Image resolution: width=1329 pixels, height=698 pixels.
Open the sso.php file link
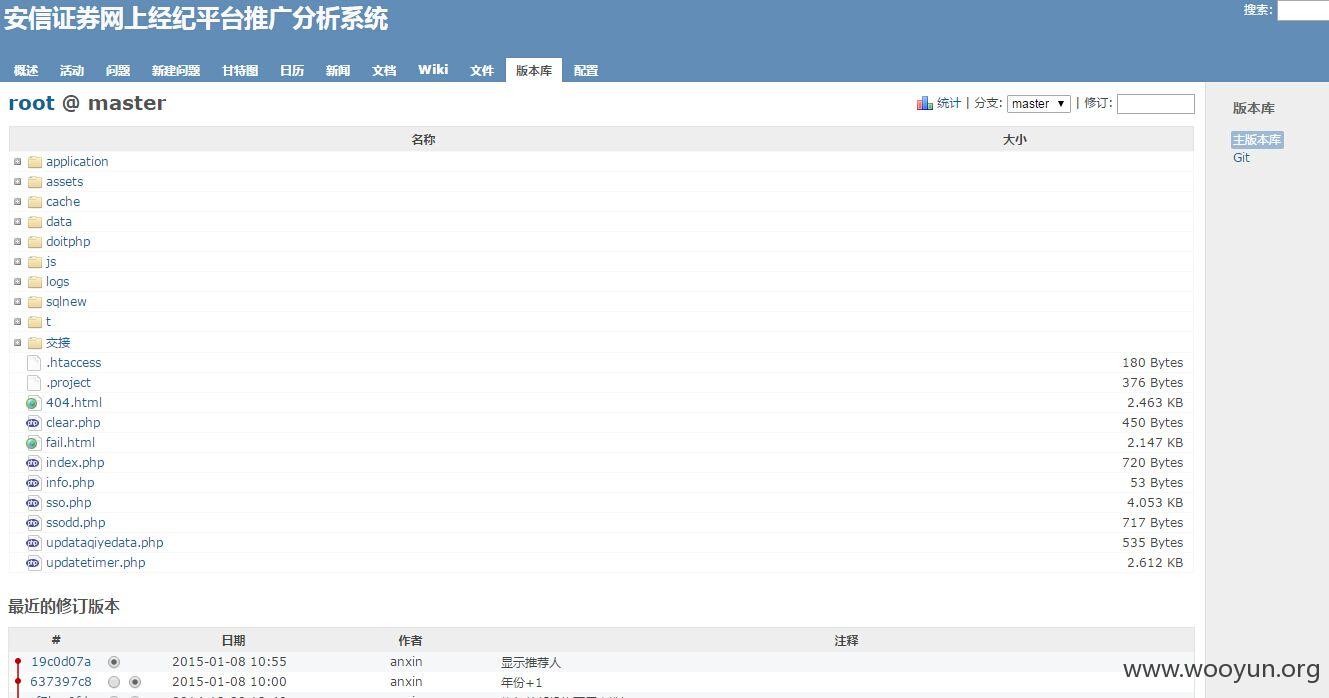coord(69,503)
